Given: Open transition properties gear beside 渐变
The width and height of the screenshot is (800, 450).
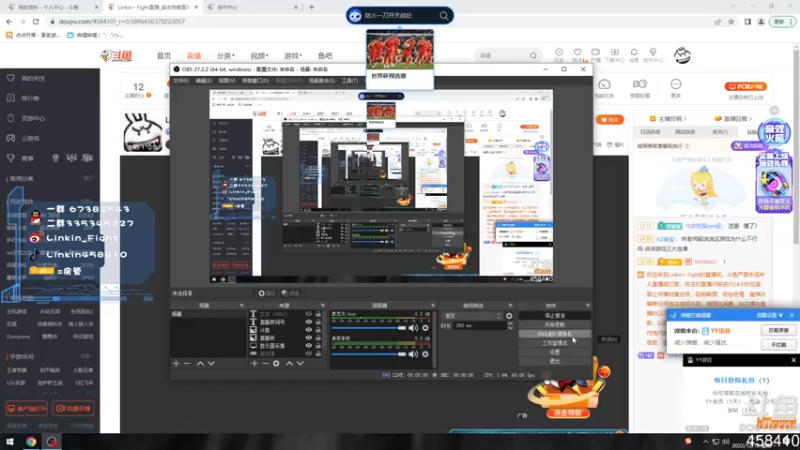Looking at the screenshot, I should click(x=509, y=316).
